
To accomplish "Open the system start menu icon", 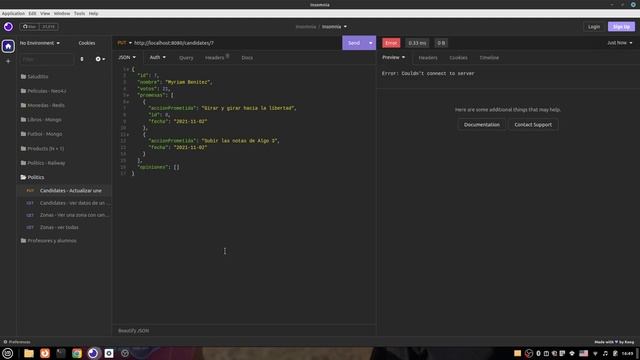I will click(x=8, y=353).
